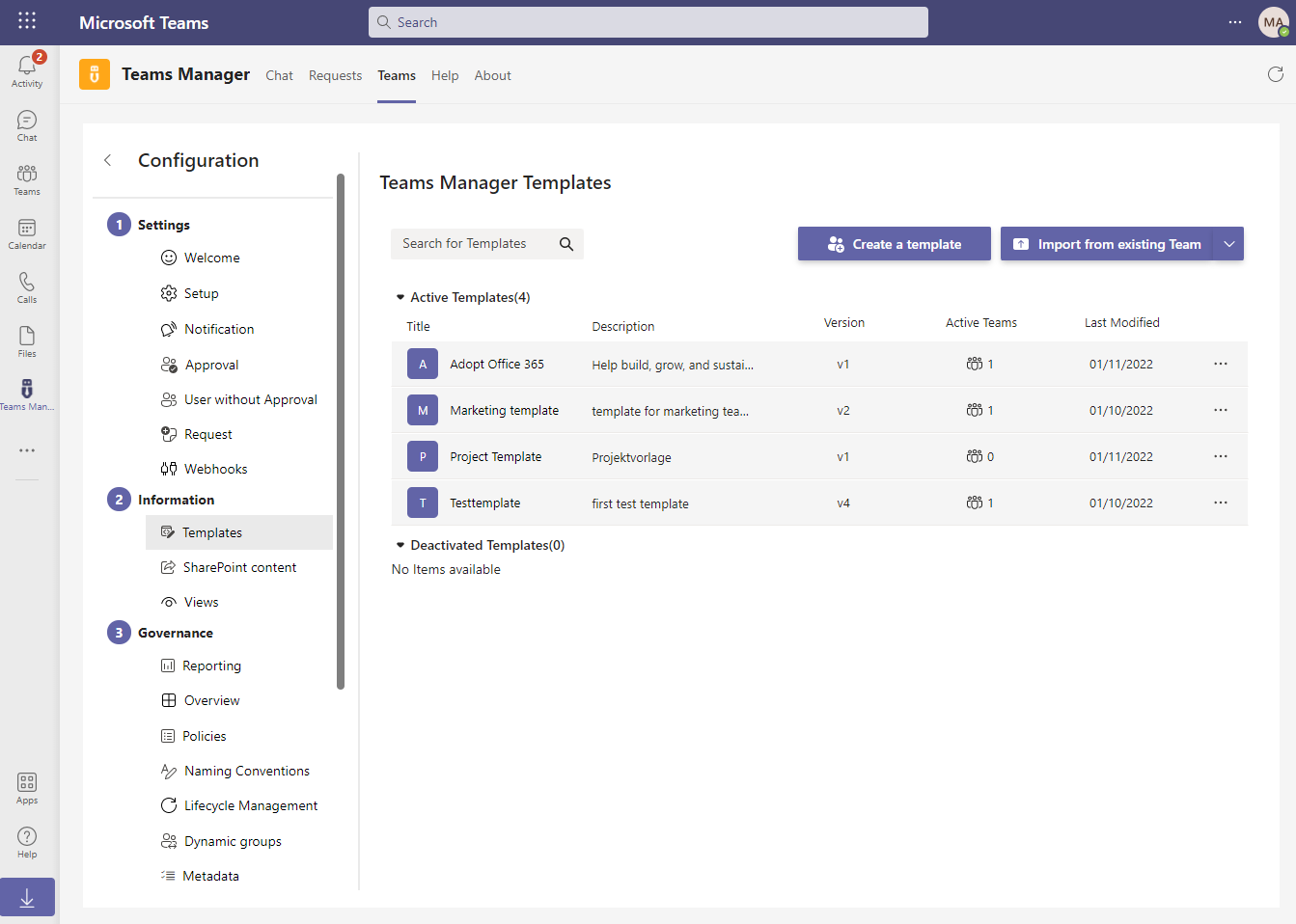
Task: Open the Activity feed icon
Action: (27, 69)
